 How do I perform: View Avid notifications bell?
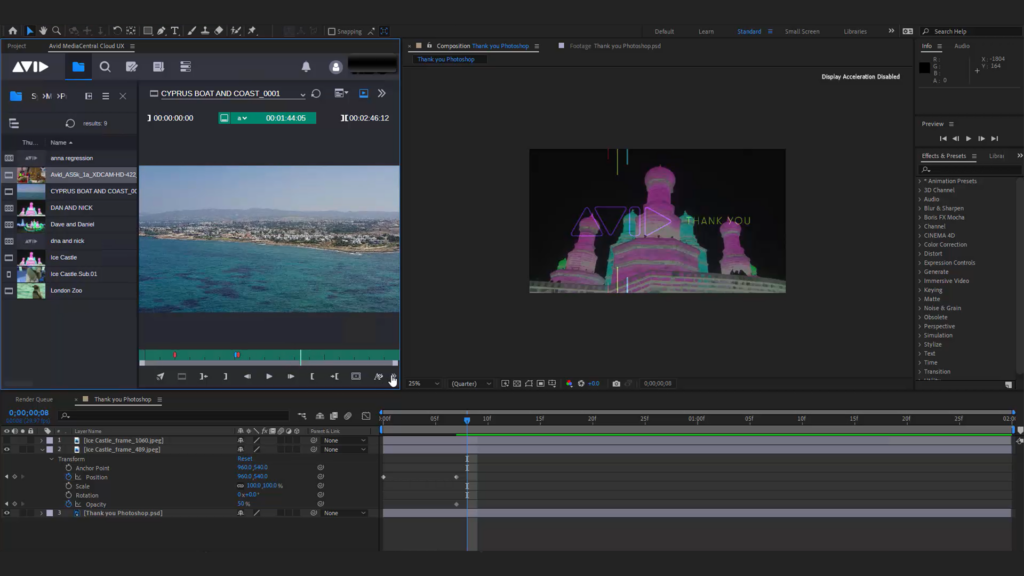306,67
